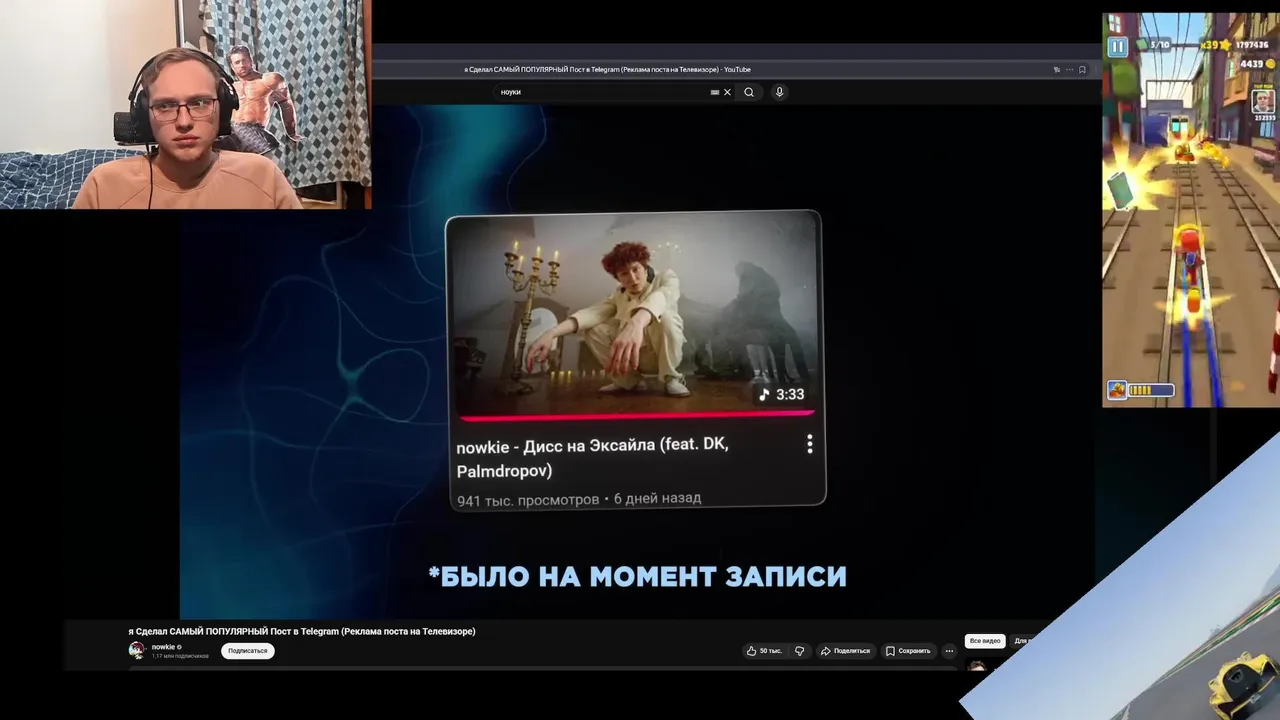Click the '941 тыс. просмотров' view count text

pos(528,499)
